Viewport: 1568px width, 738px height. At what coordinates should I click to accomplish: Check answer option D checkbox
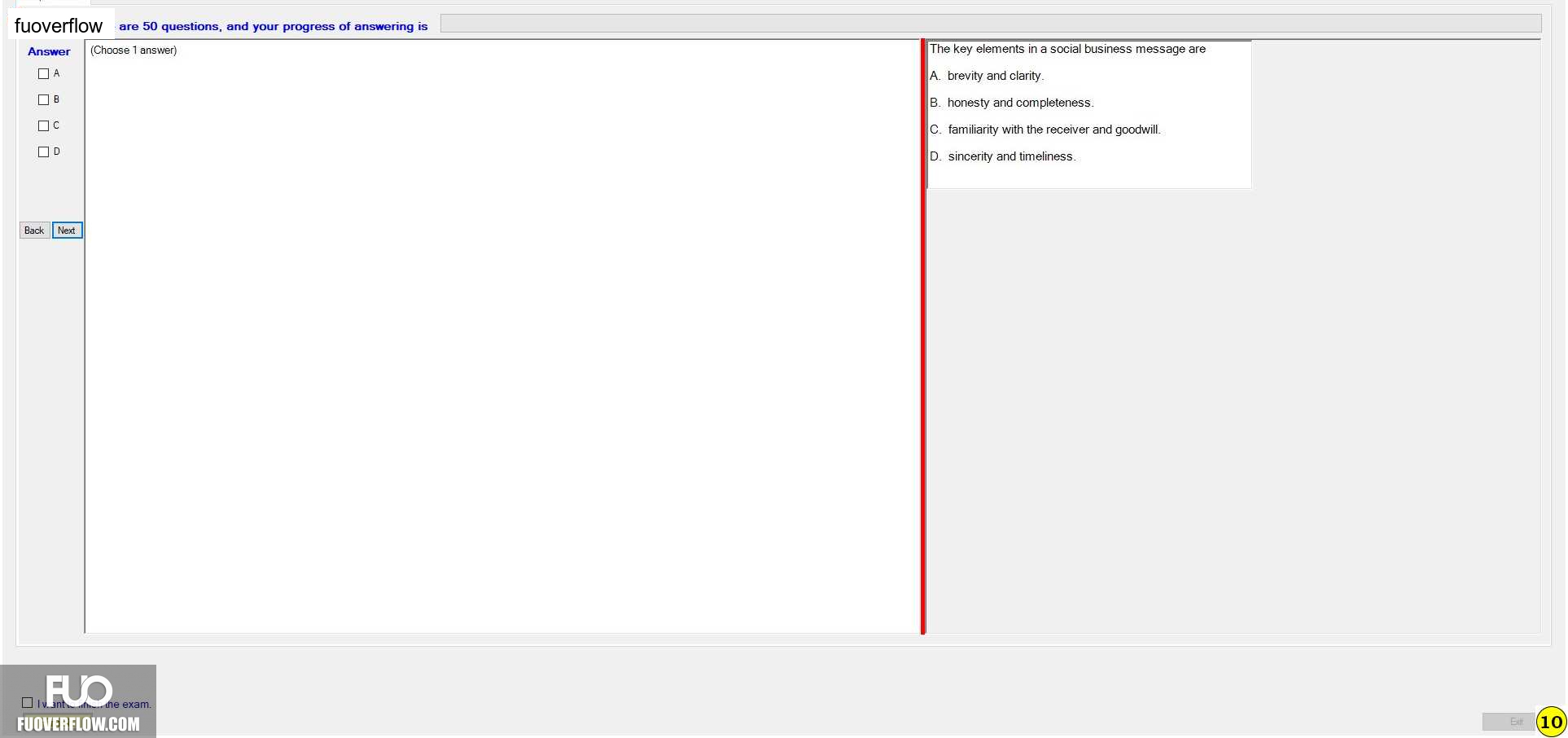point(43,152)
